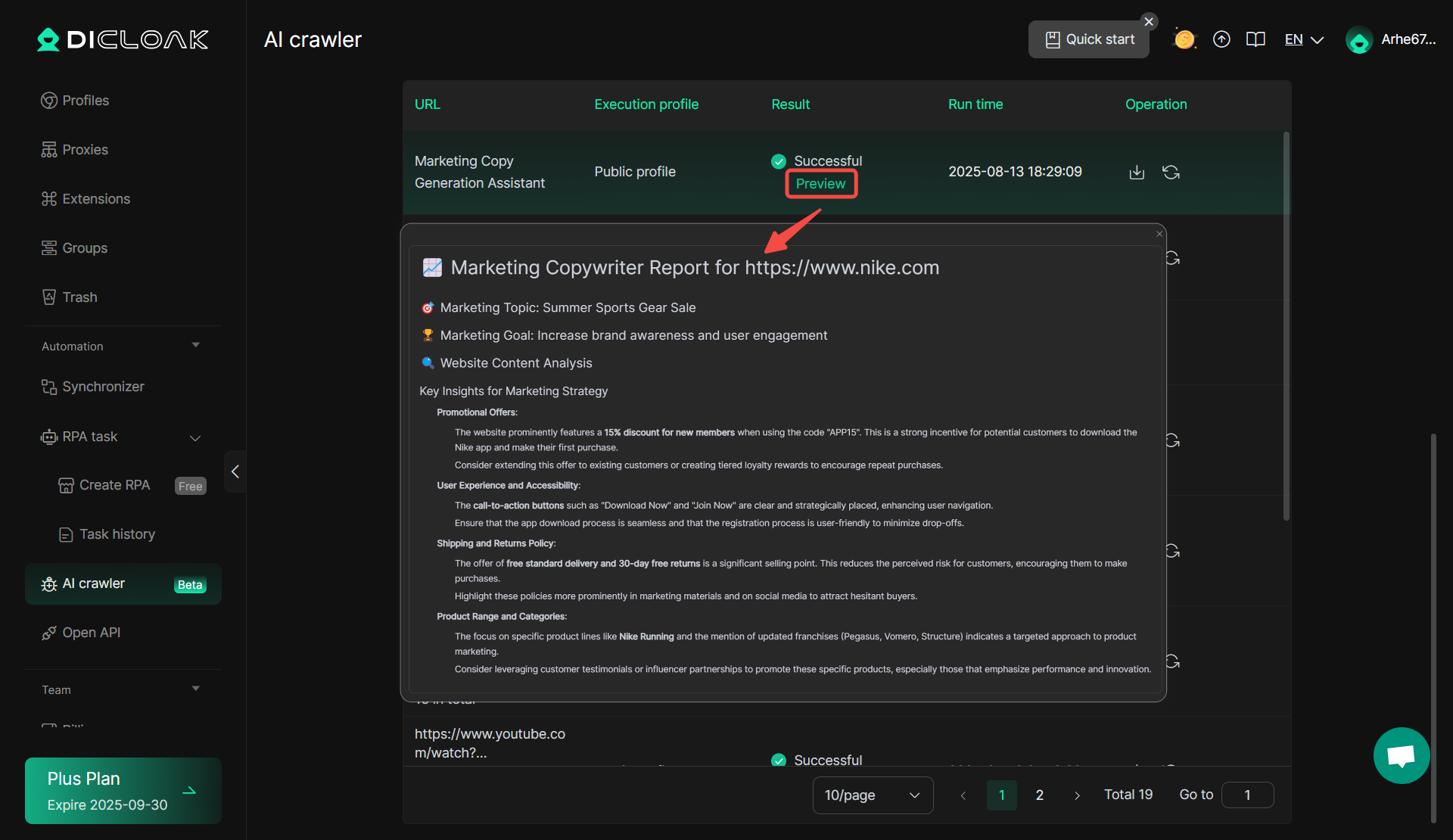The height and width of the screenshot is (840, 1453).
Task: Close the preview popup
Action: (x=1159, y=234)
